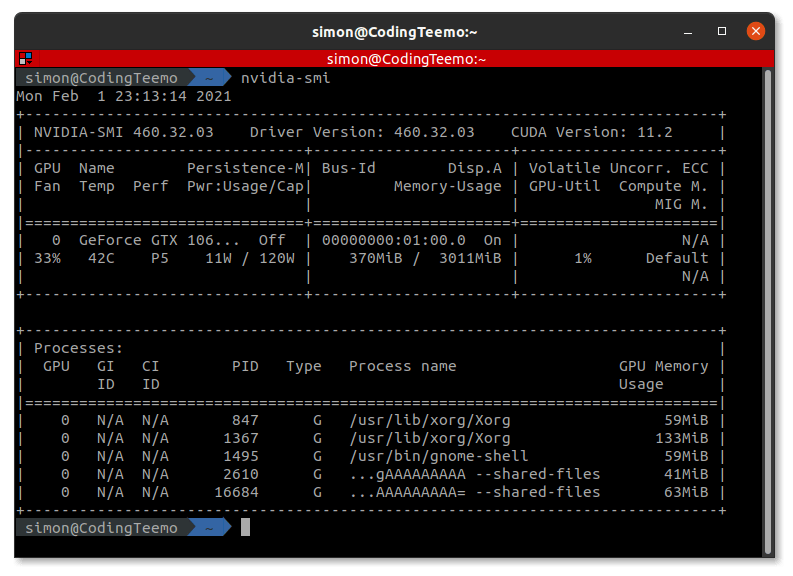Click the timestamp Mon Feb 1 23:13:14 2021
Image resolution: width=793 pixels, height=576 pixels.
click(x=124, y=96)
